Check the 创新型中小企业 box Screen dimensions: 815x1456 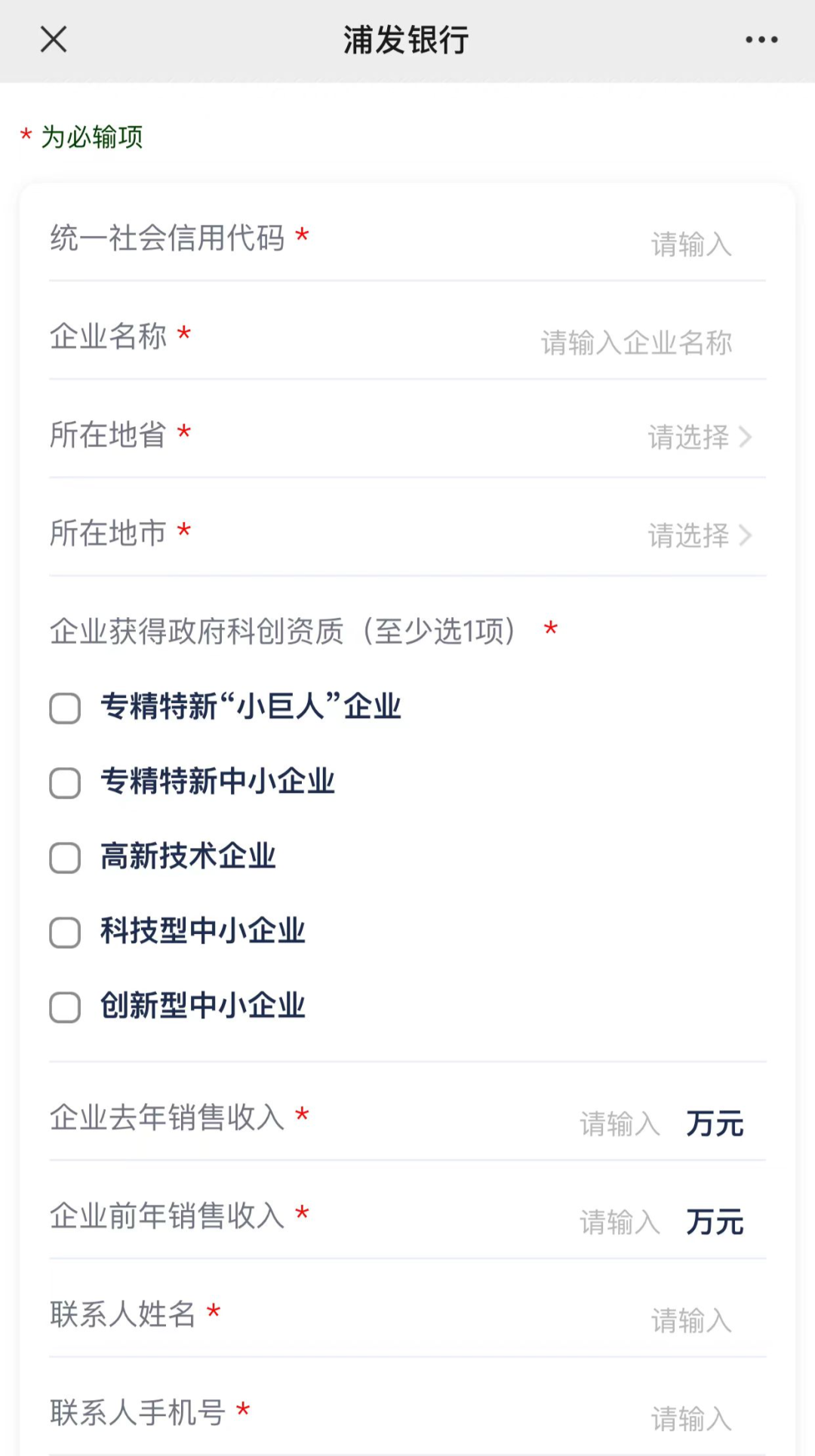click(65, 1007)
